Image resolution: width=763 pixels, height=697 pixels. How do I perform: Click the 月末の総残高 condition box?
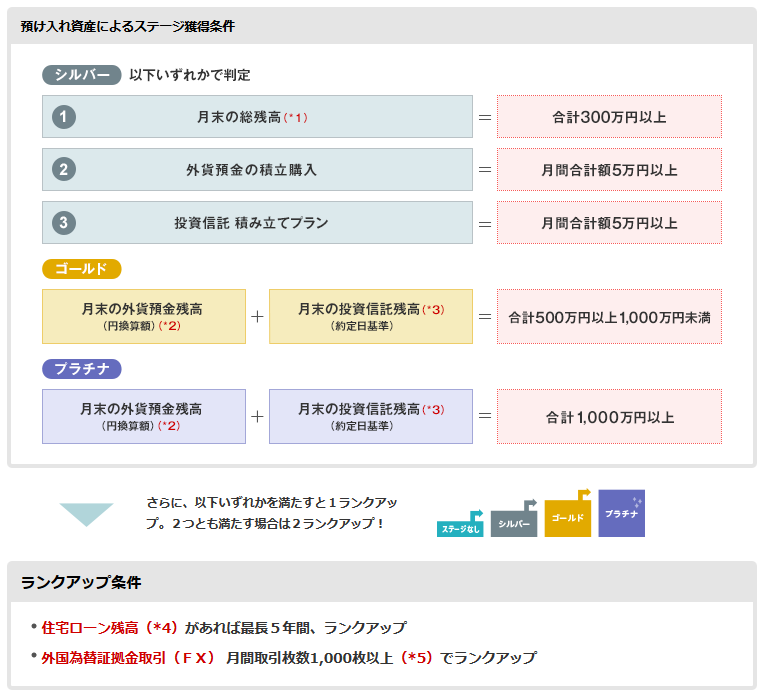[257, 117]
